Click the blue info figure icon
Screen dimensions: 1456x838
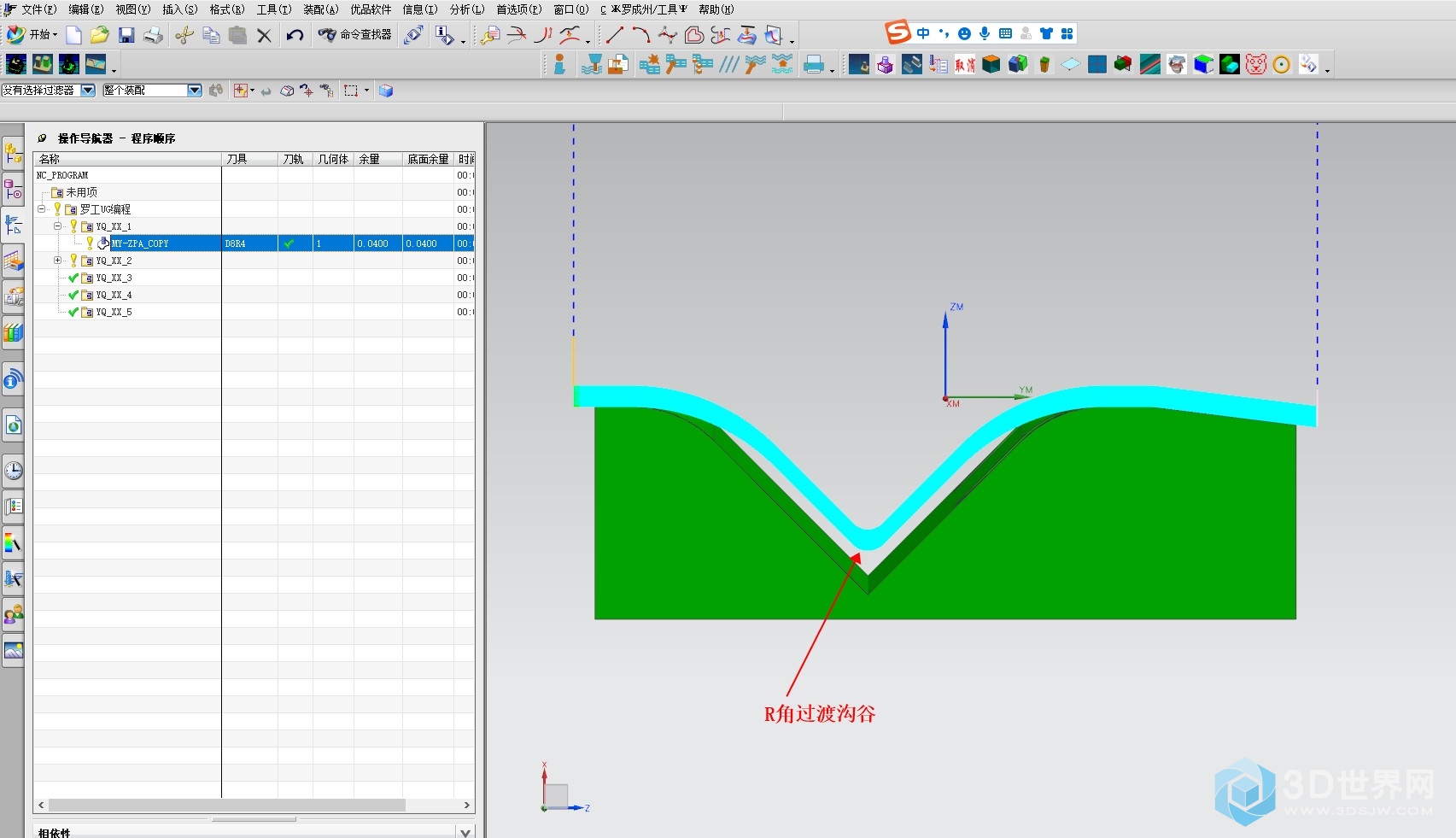pos(559,64)
